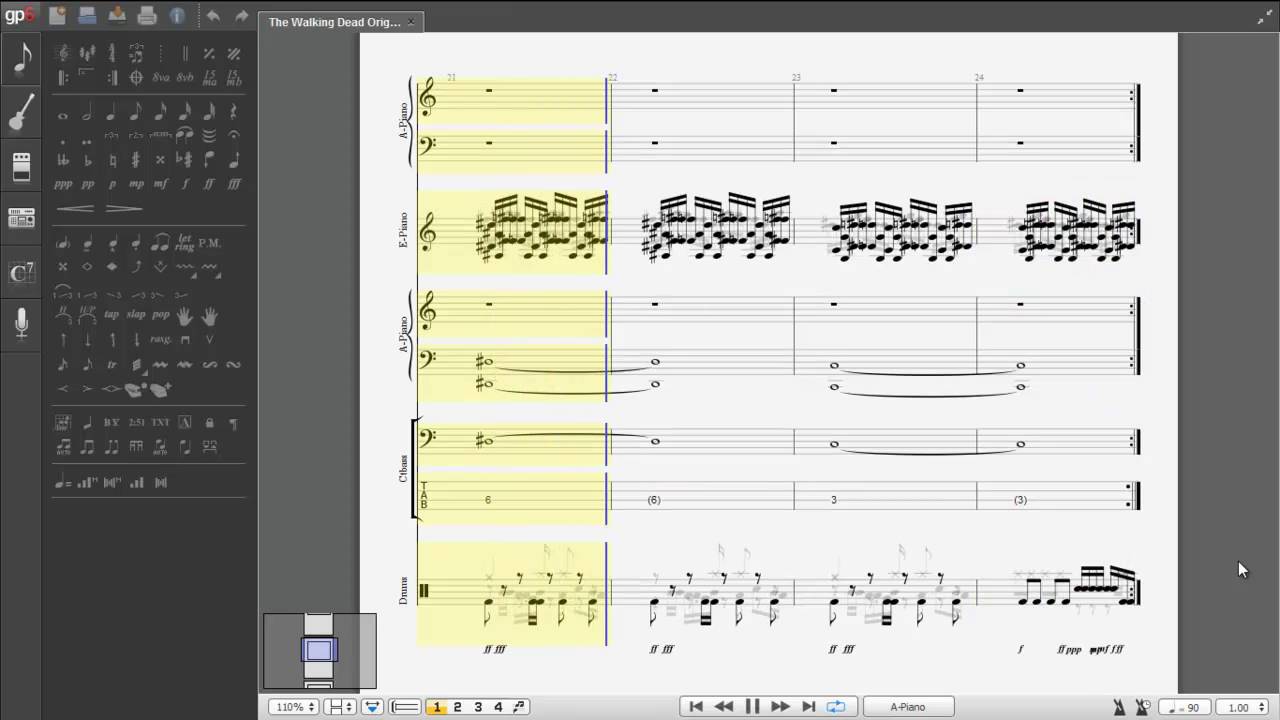Apply the flat accidental
This screenshot has width=1280, height=720.
[87, 160]
